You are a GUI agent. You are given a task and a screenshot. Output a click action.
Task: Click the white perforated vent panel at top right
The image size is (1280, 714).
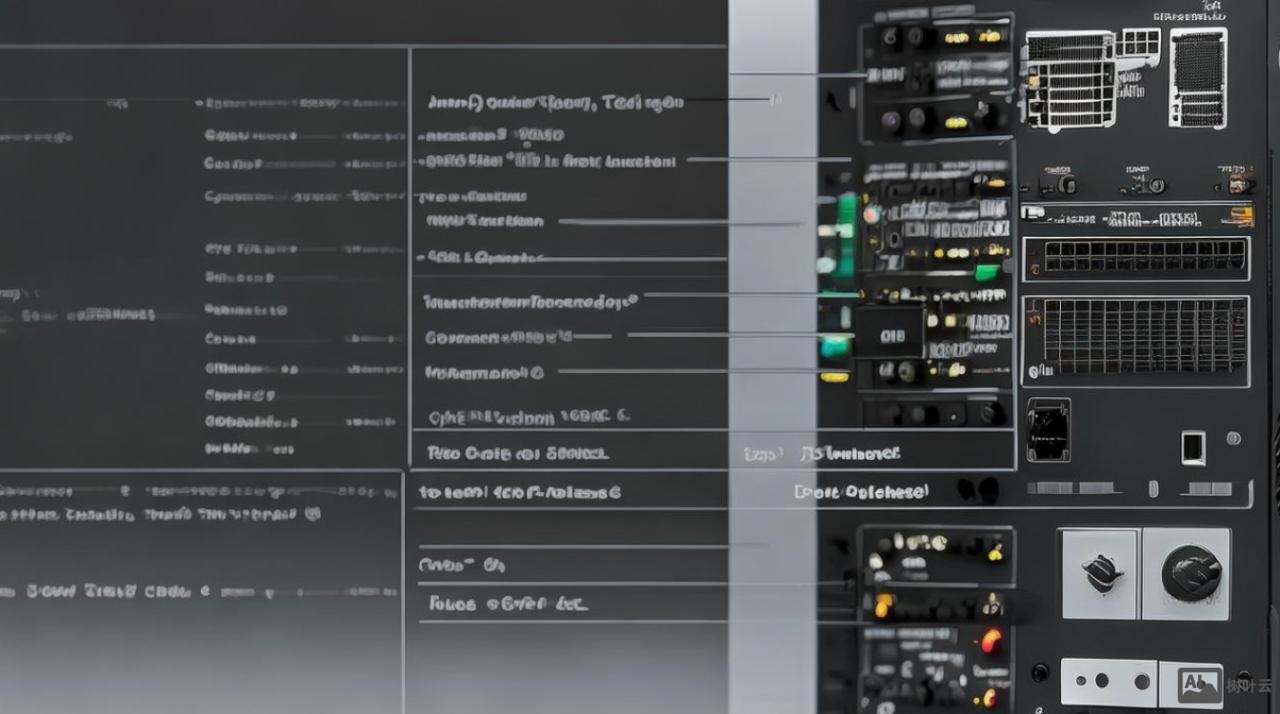click(1198, 77)
